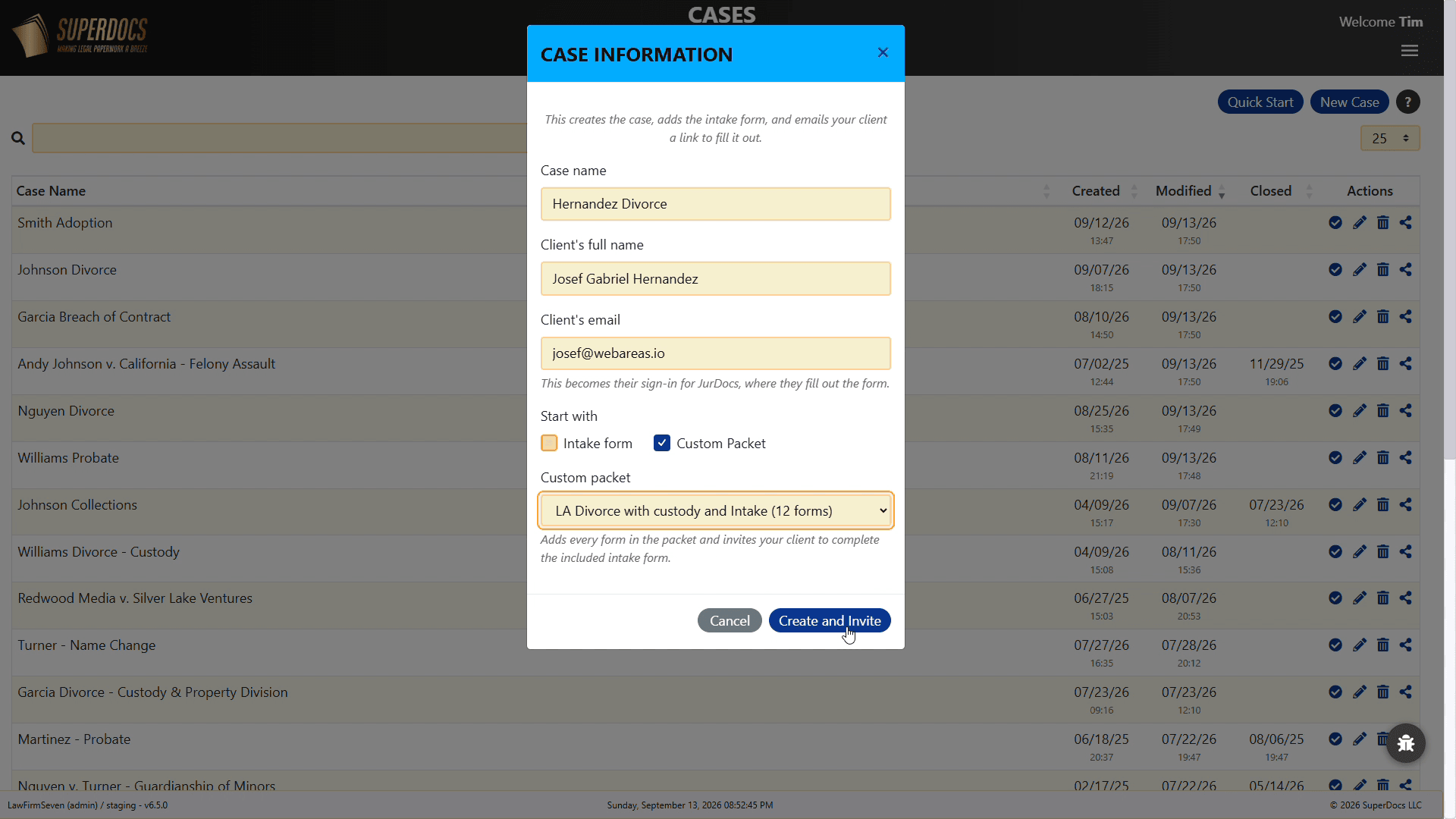Close the Case Information dialog

coord(883,52)
